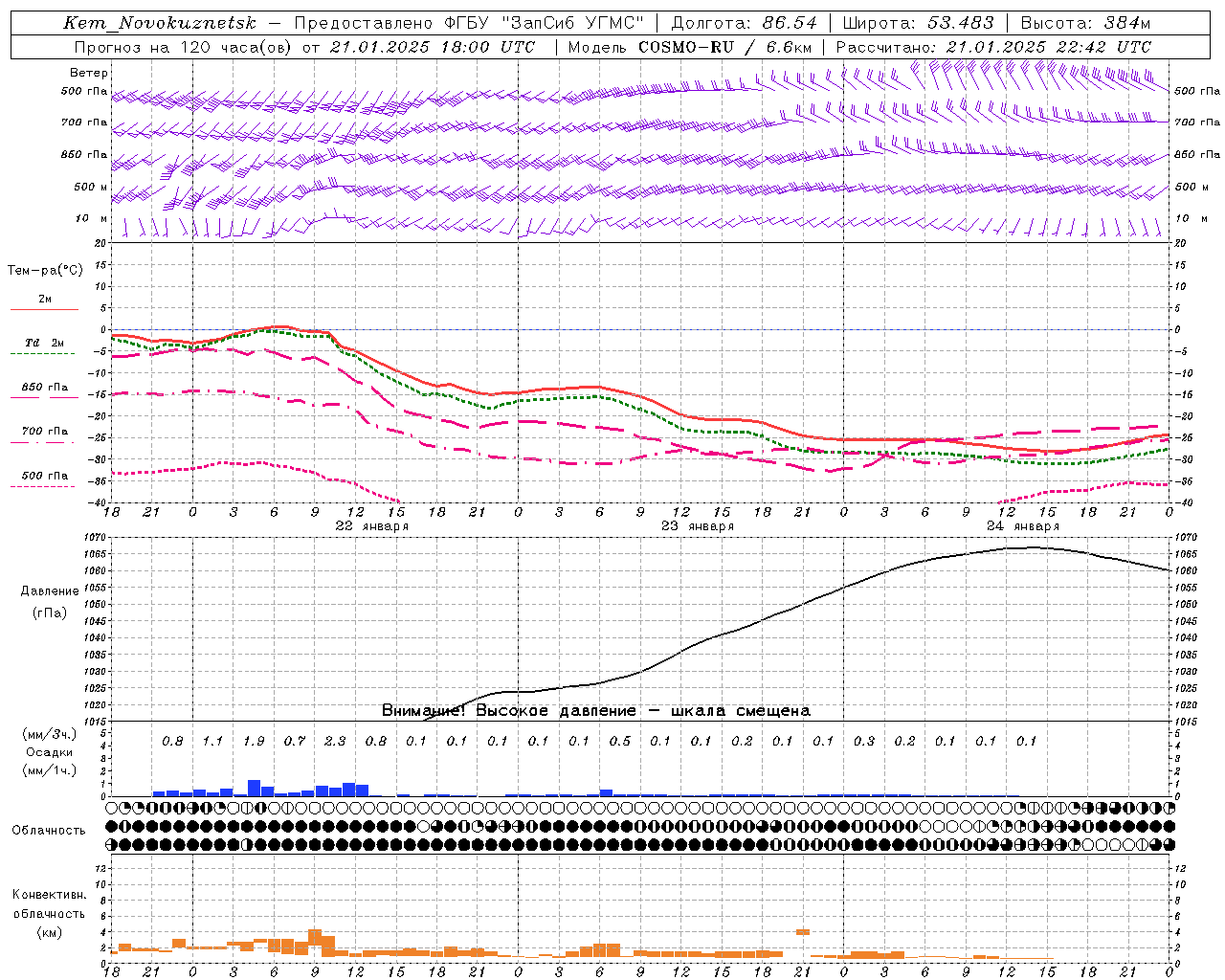Select the 700 гПа temperature legend entry

click(44, 431)
